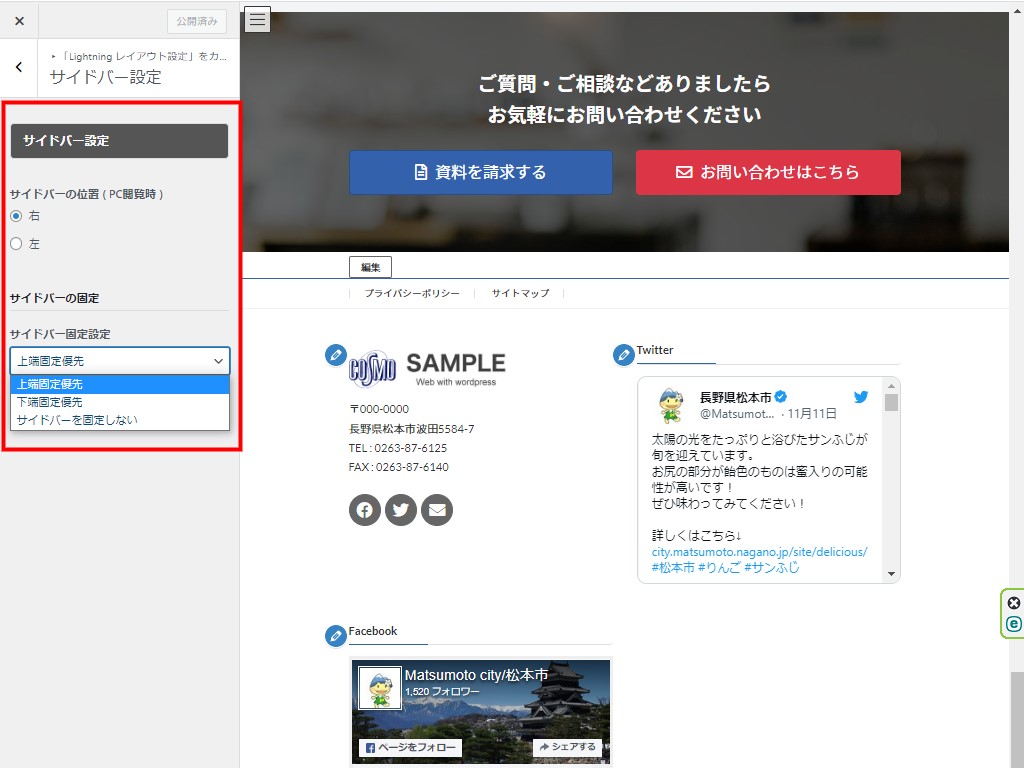
Task: Open the サイドバー固定設定 dropdown
Action: tap(120, 361)
